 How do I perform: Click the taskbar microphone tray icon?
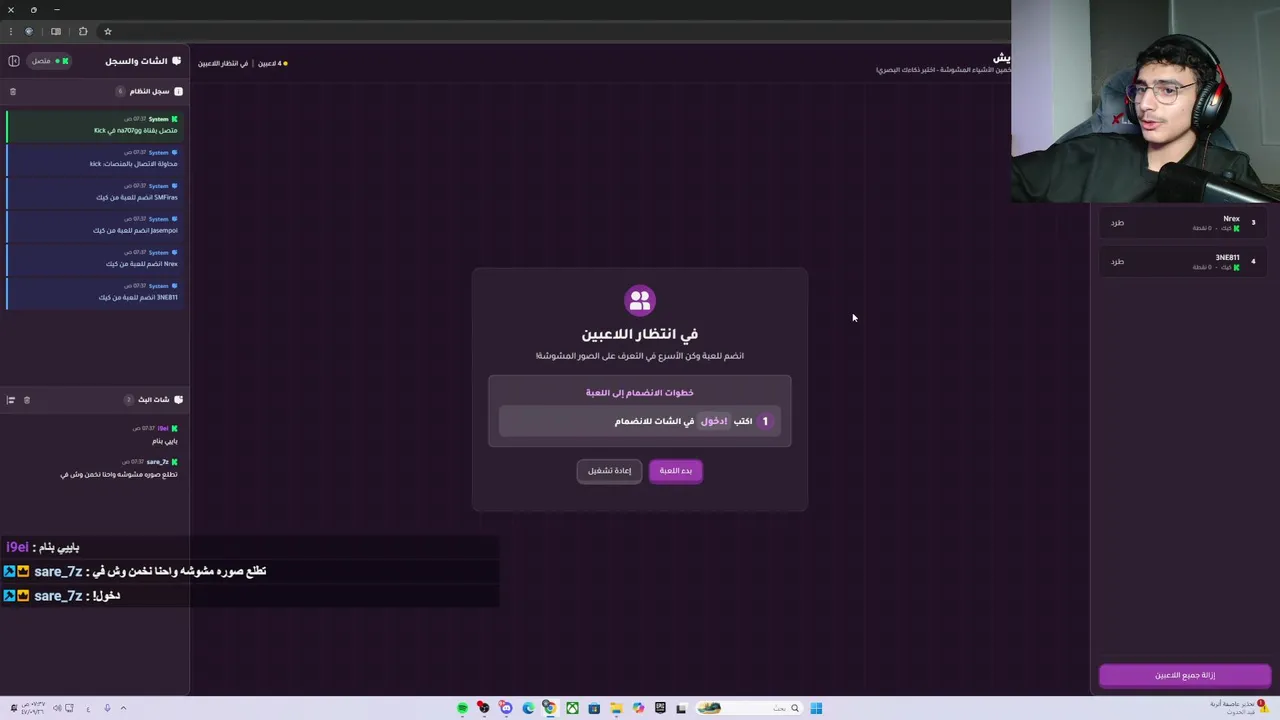click(107, 708)
